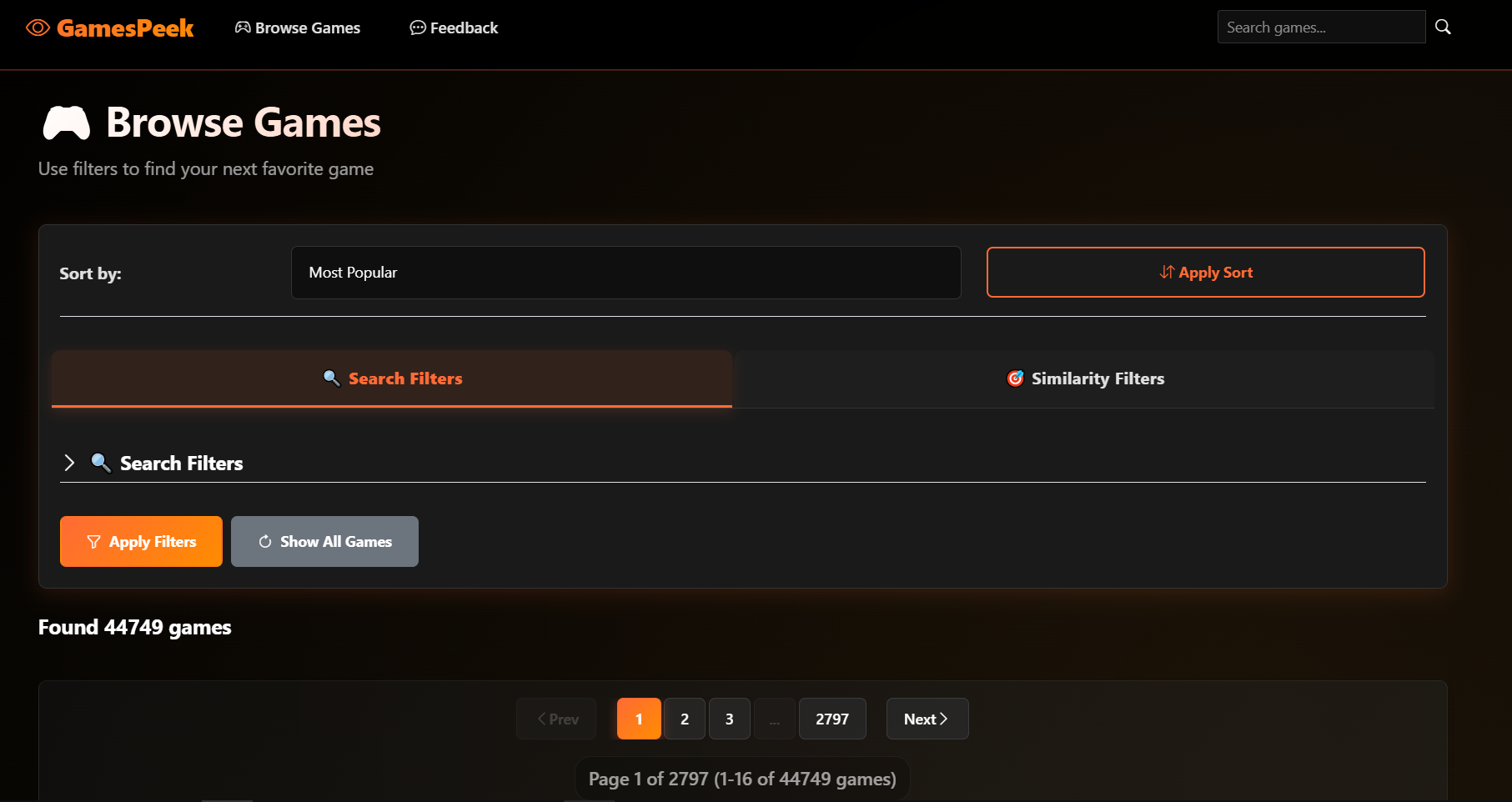This screenshot has height=802, width=1512.
Task: Focus the Search games input field
Action: 1321,28
